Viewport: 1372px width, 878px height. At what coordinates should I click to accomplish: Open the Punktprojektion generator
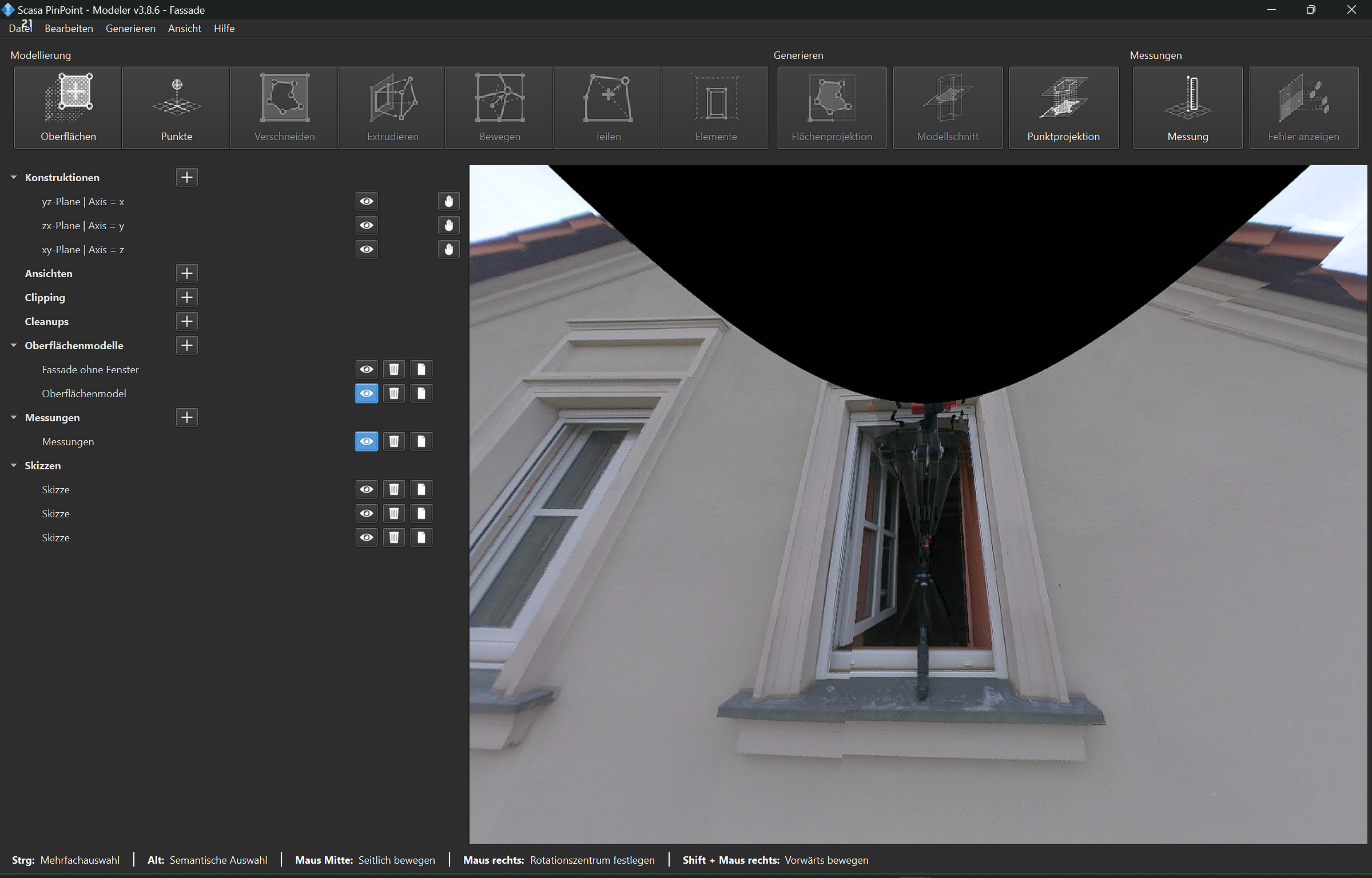click(x=1063, y=107)
